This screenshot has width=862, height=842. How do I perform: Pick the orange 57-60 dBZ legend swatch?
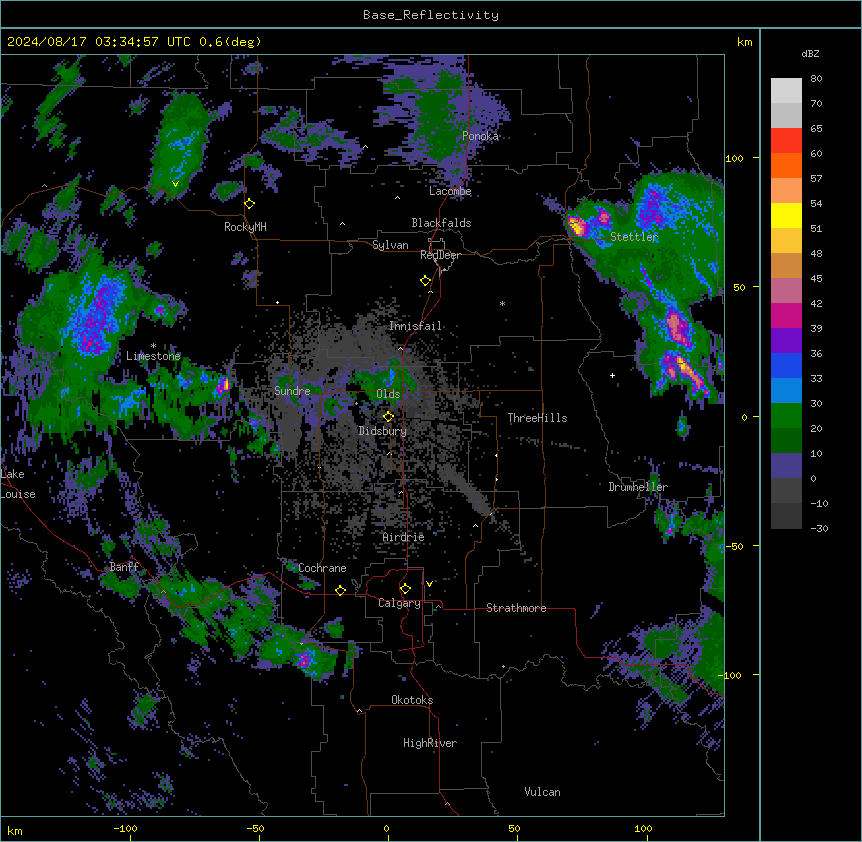(786, 165)
